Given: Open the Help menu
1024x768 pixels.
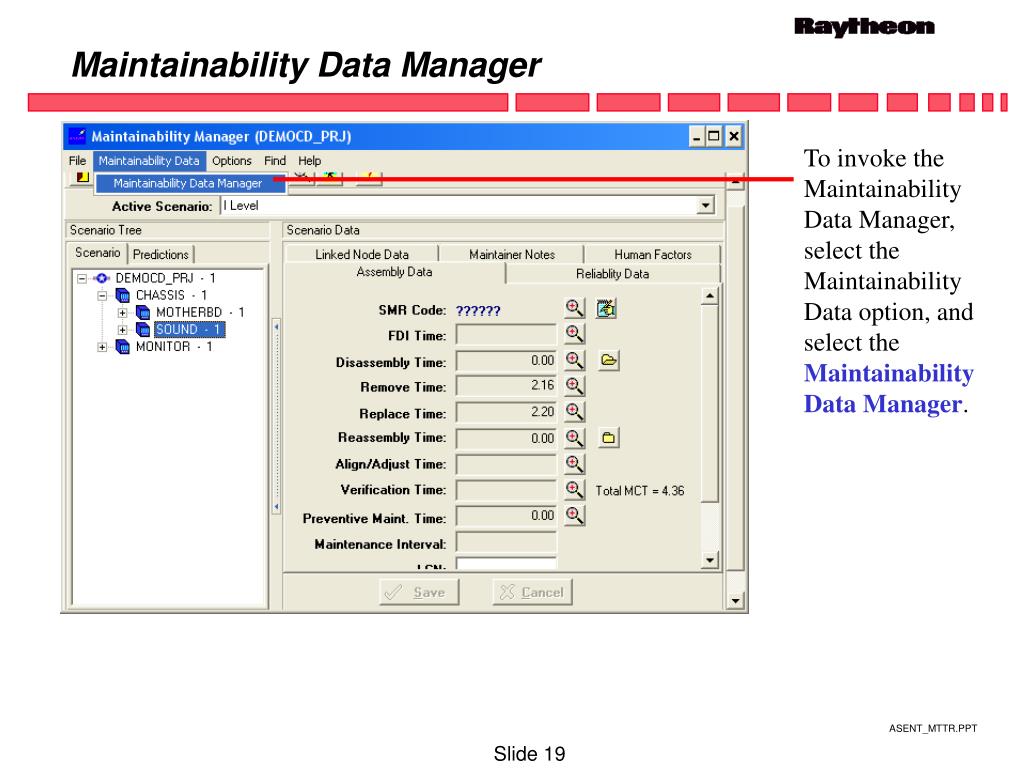Looking at the screenshot, I should click(x=310, y=161).
